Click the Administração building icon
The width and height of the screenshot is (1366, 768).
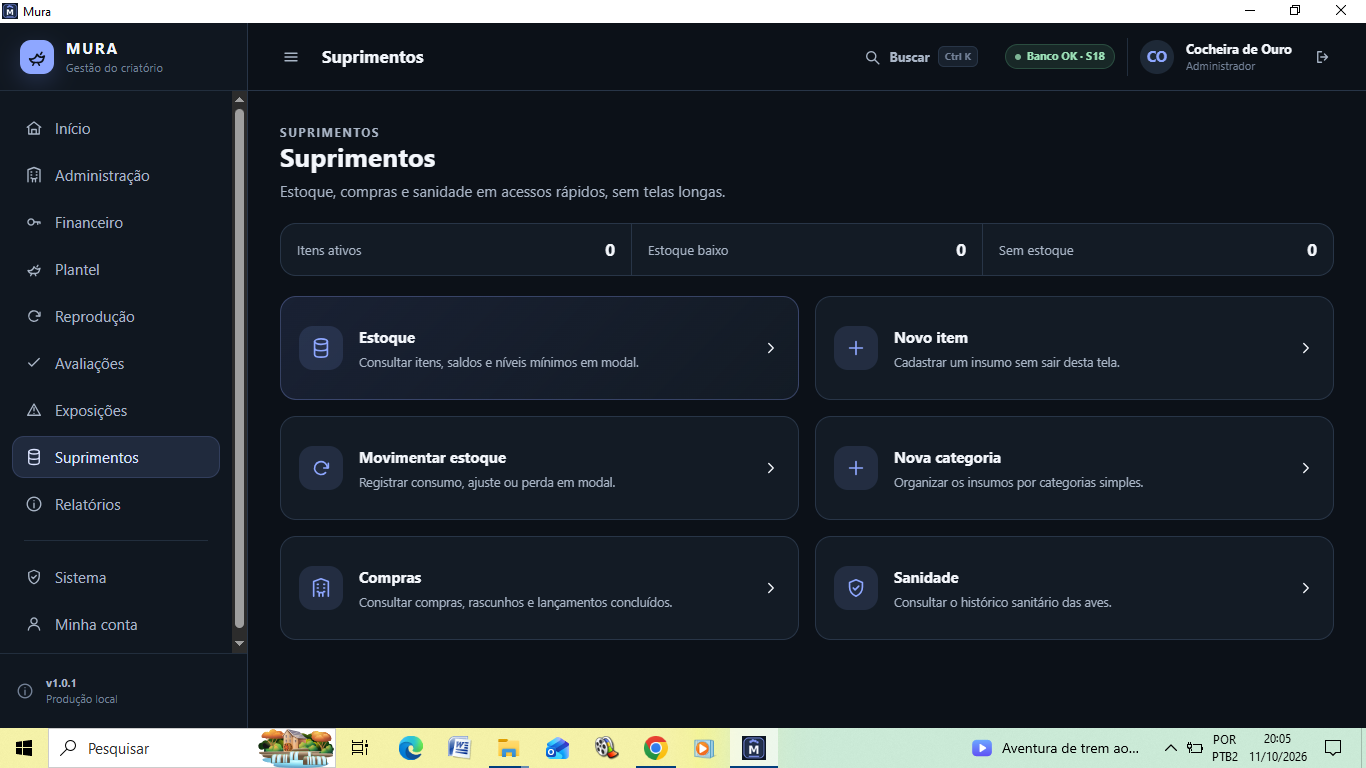[x=34, y=175]
